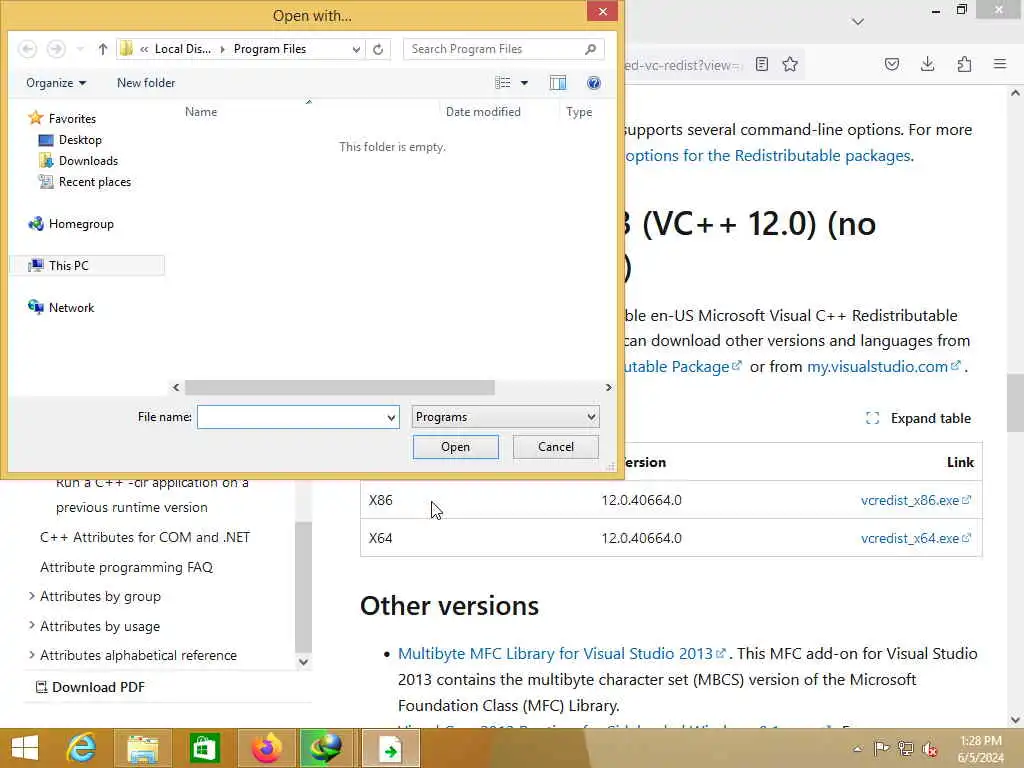Expand the address bar path dropdown
The image size is (1024, 768).
click(x=356, y=49)
